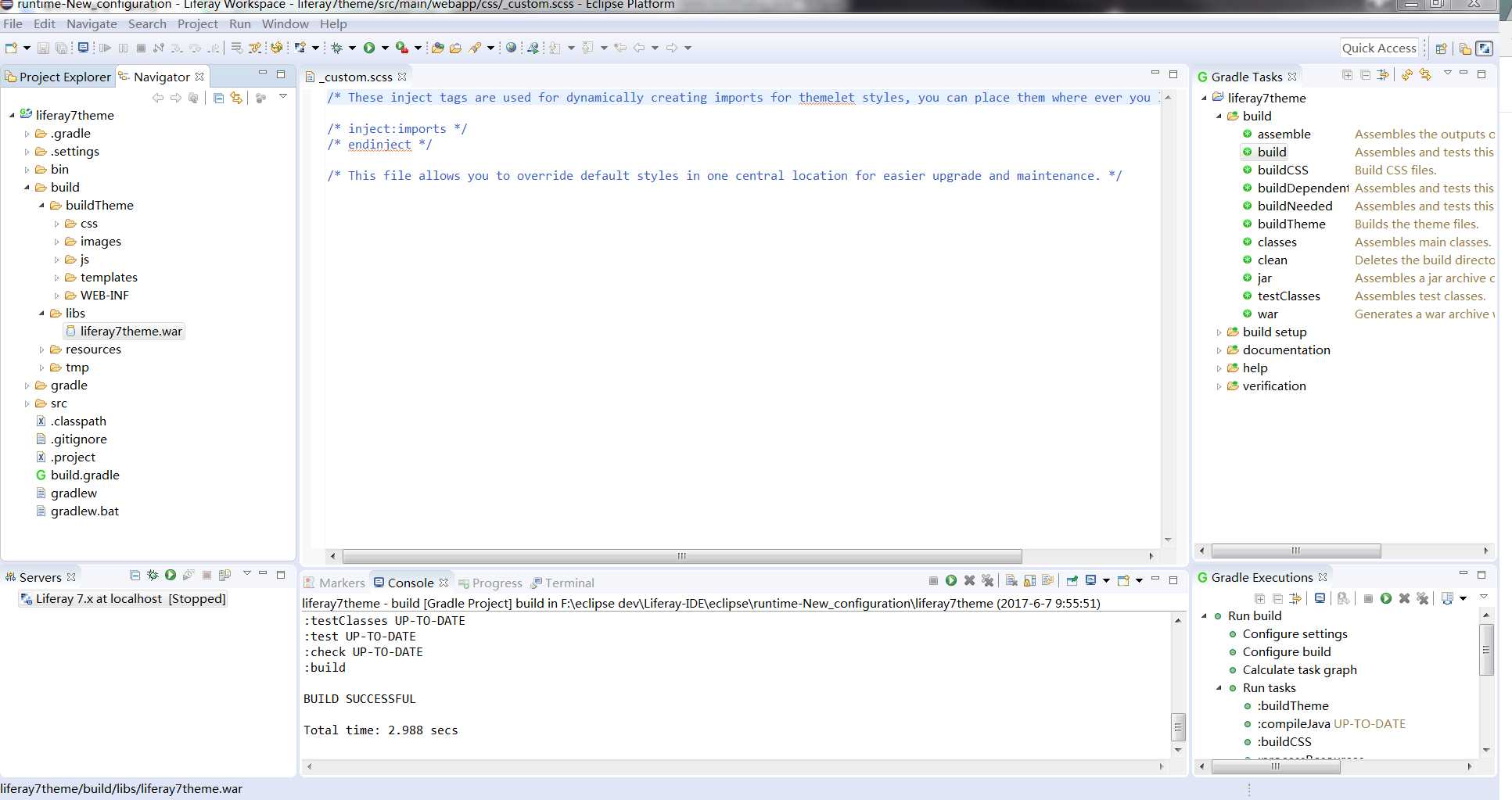The width and height of the screenshot is (1512, 800).
Task: Click the green Run button in main toolbar
Action: click(369, 48)
